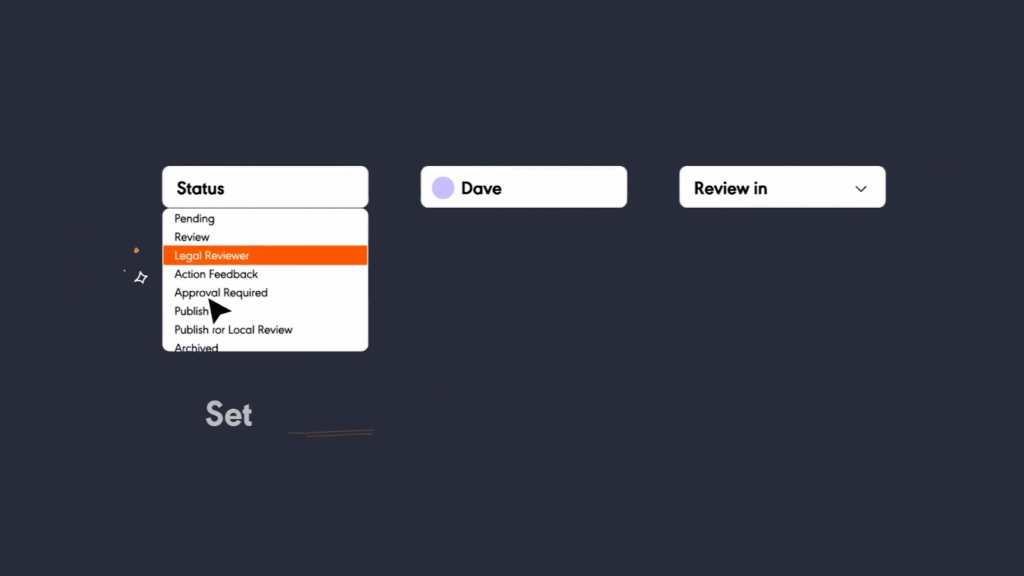Screen dimensions: 1024x576
Task: Click the orange scribble underline
Action: pos(331,433)
